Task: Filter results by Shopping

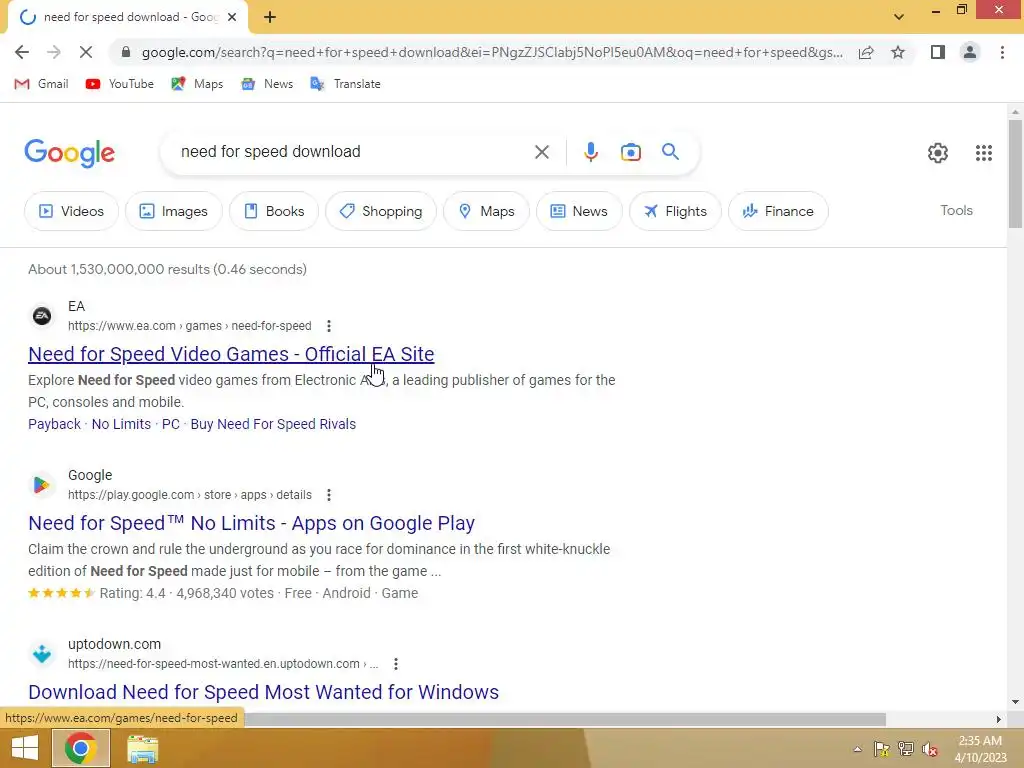Action: [381, 211]
